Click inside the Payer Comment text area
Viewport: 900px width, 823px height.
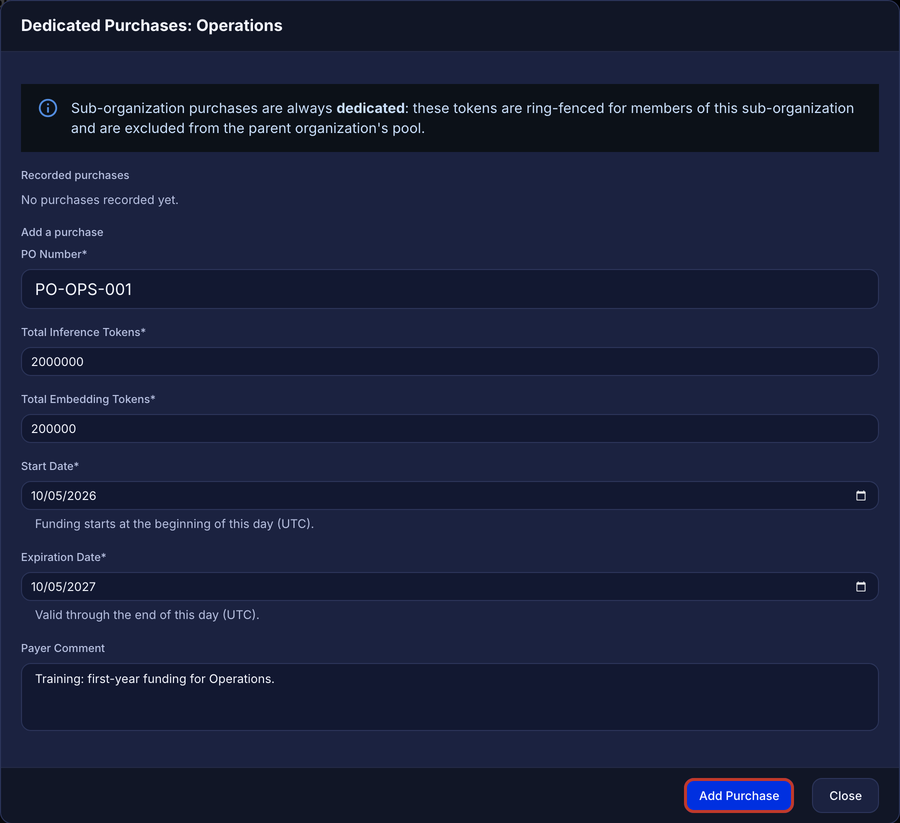(449, 697)
